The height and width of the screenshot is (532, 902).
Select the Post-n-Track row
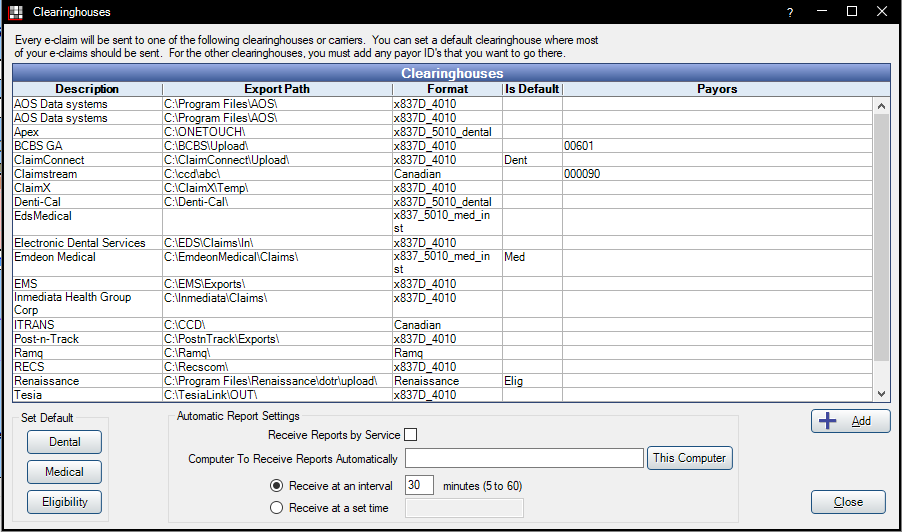click(x=443, y=339)
